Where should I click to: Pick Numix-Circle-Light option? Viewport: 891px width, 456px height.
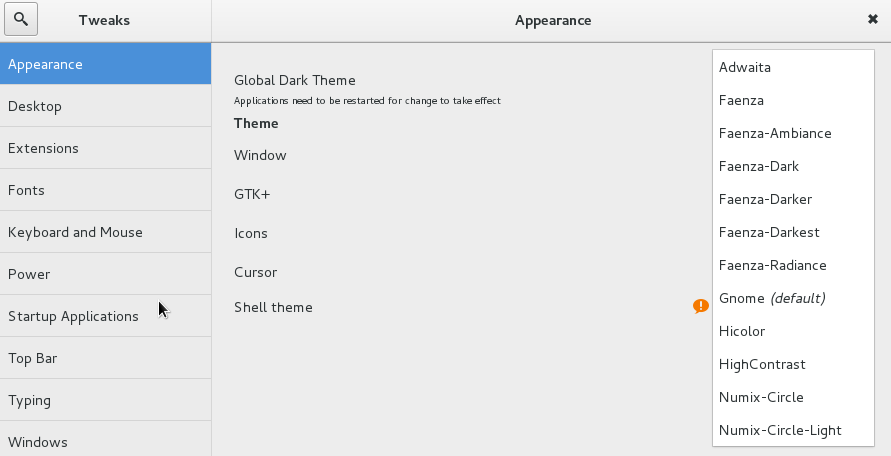793,430
